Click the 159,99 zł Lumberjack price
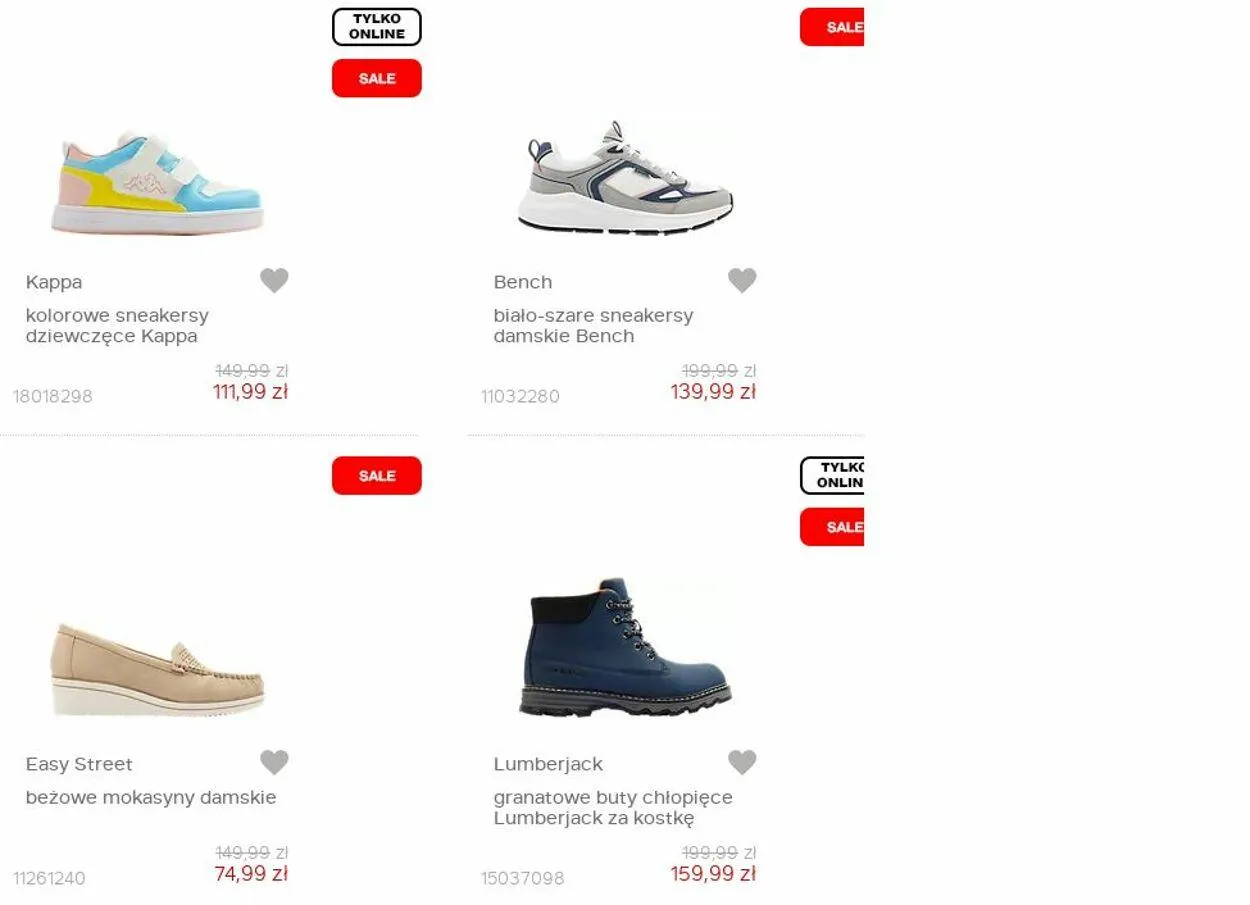This screenshot has height=905, width=1250. tap(713, 874)
